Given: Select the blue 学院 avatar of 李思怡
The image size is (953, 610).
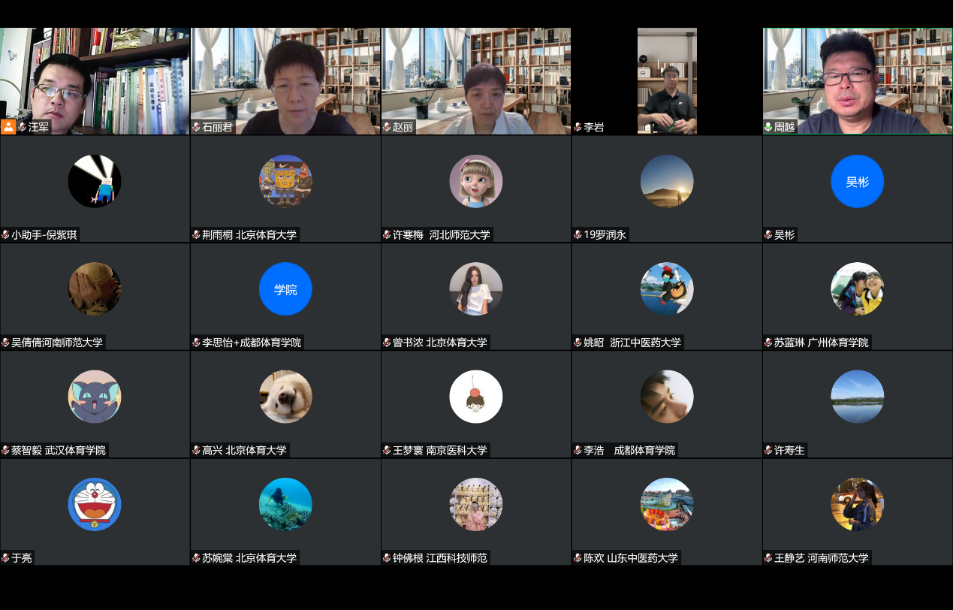Looking at the screenshot, I should click(x=285, y=289).
